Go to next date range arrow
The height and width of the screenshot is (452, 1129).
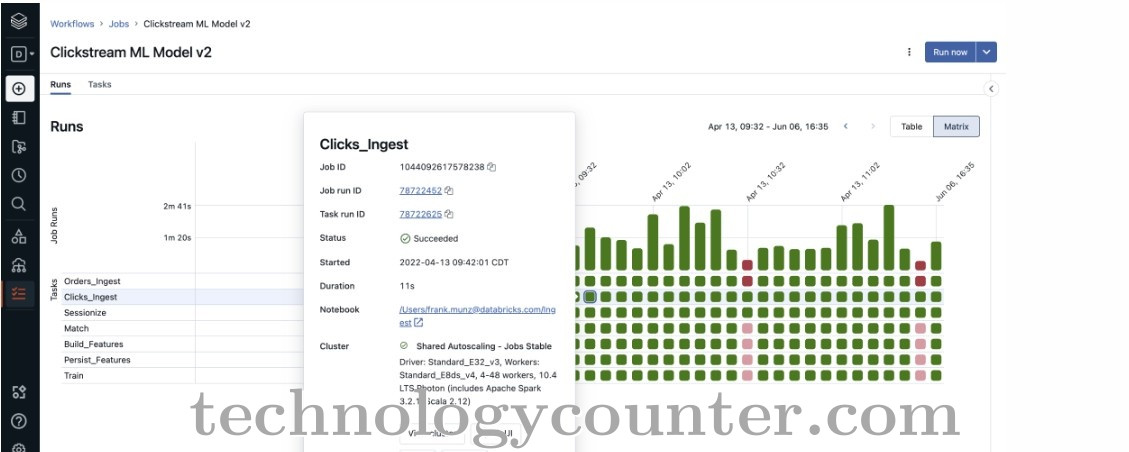[x=873, y=126]
